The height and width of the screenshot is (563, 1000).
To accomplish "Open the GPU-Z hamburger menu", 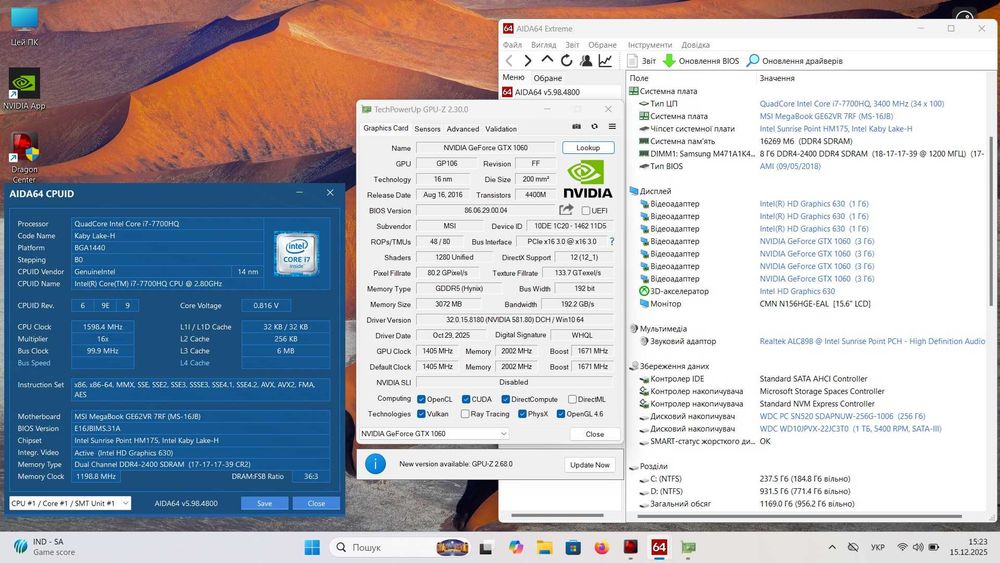I will (610, 127).
